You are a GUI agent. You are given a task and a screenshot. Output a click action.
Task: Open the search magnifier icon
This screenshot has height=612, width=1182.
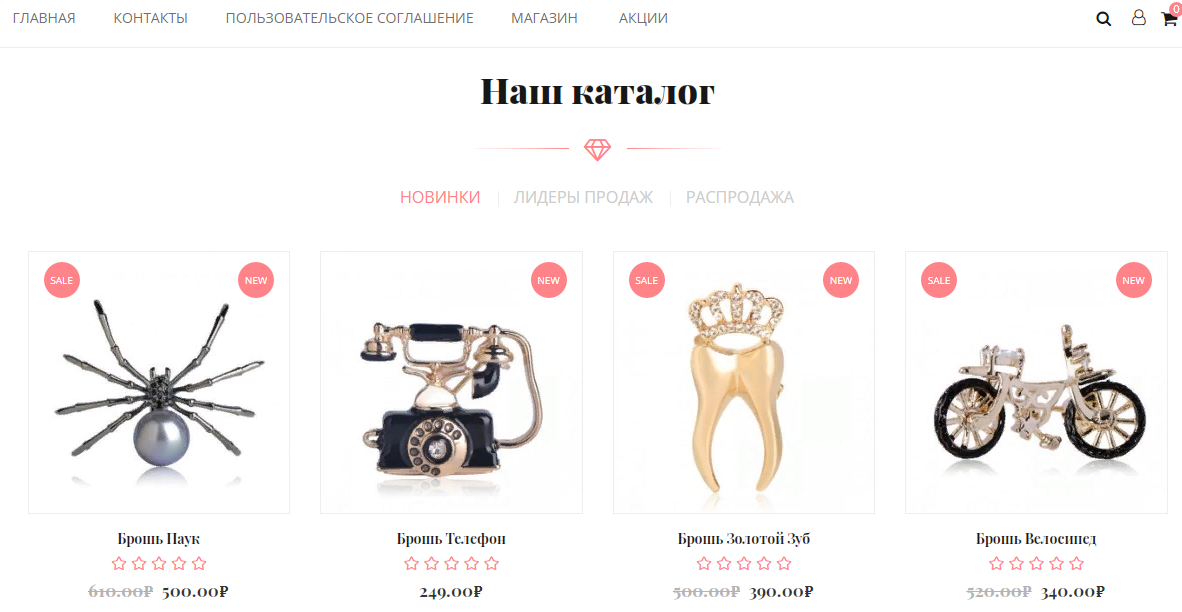[x=1104, y=19]
